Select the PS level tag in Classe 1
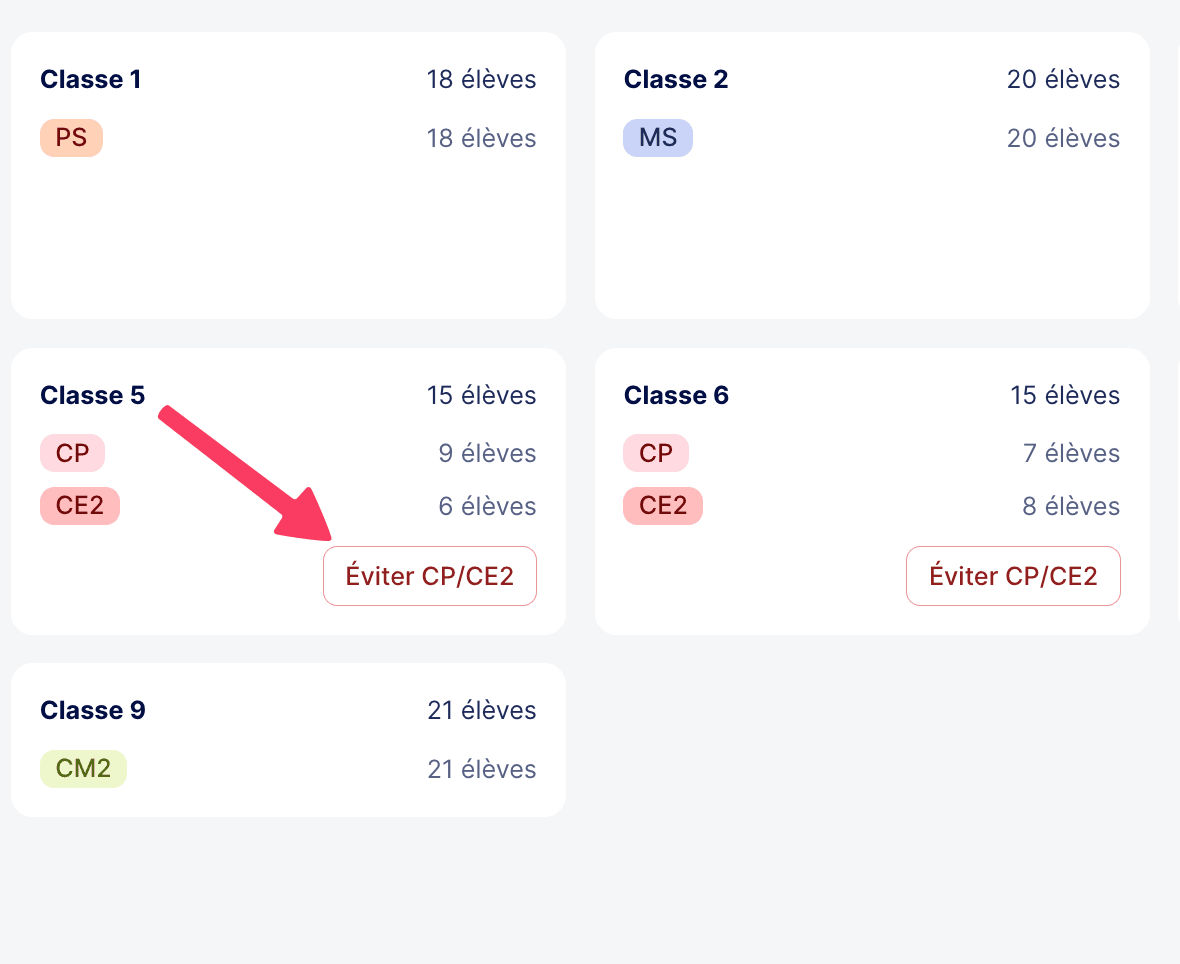 pyautogui.click(x=71, y=138)
